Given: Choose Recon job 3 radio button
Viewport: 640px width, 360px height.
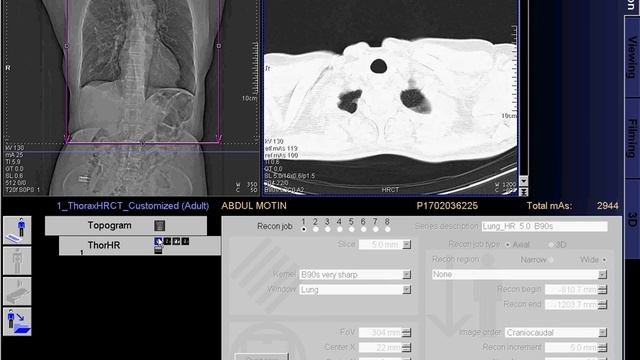Looking at the screenshot, I should [x=327, y=229].
